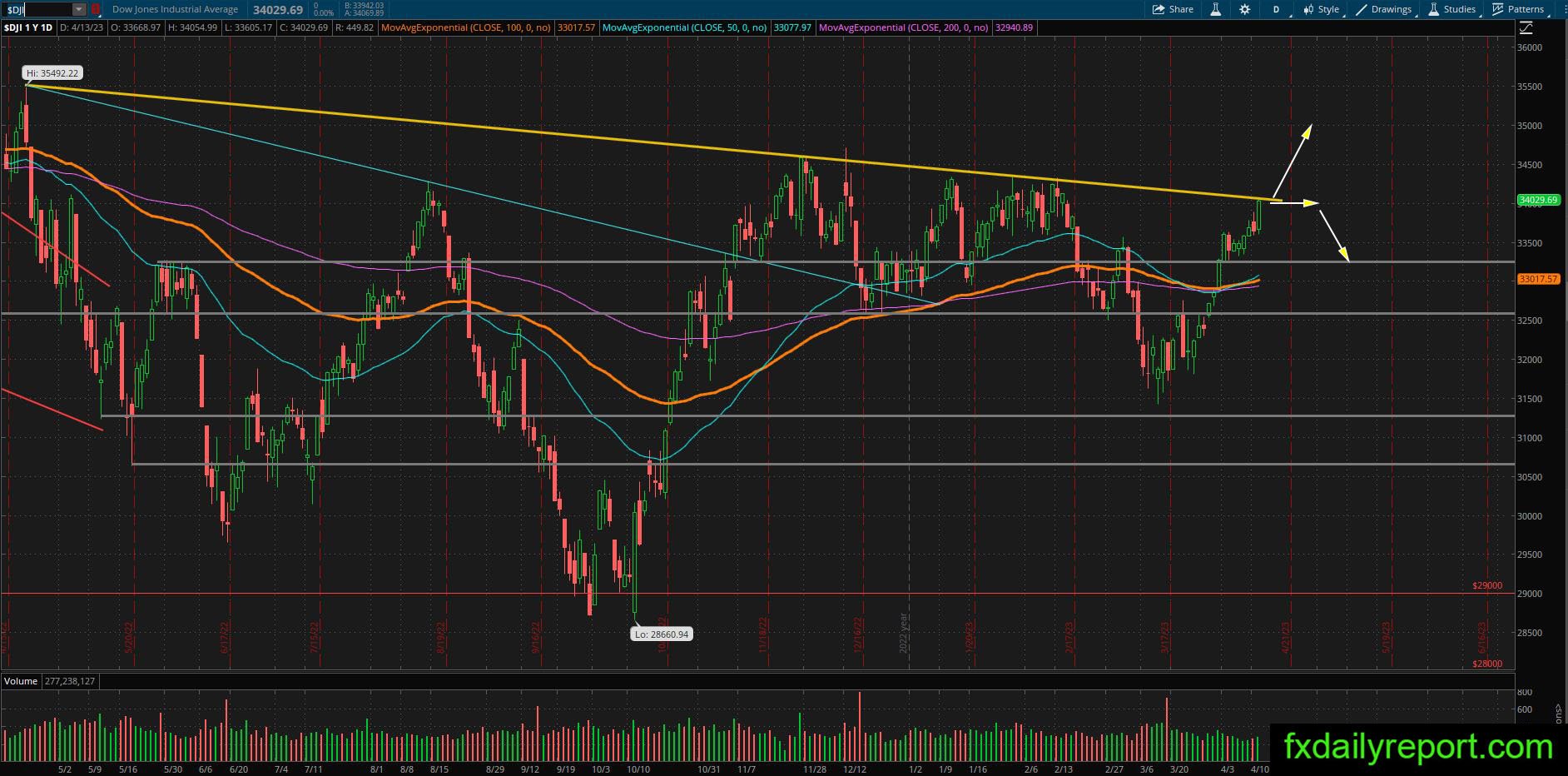Click the orange 33017.57 tag on price axis
Image resolution: width=1568 pixels, height=776 pixels.
coord(1538,279)
